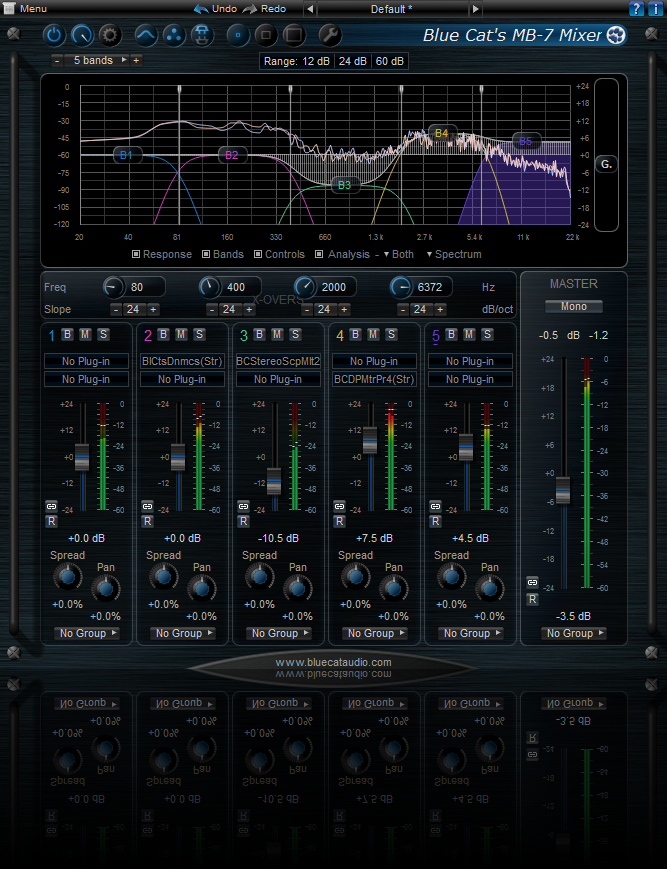Click the R reset button on master
Screen dimensions: 667x869
[532, 599]
